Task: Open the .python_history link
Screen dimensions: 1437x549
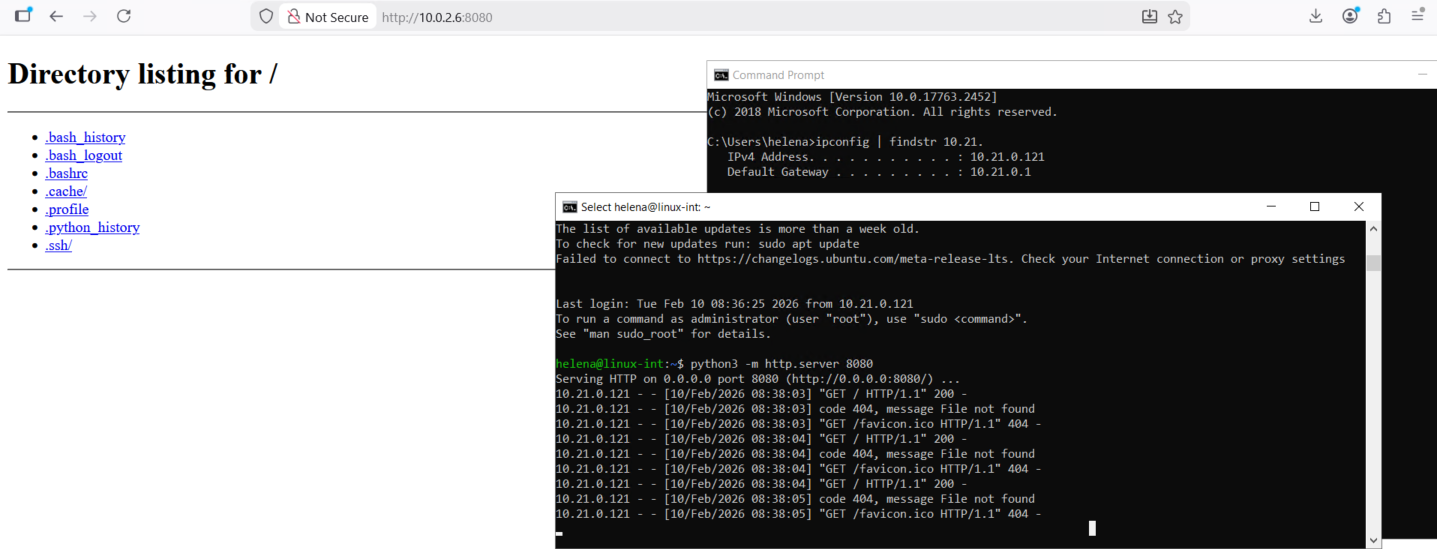Action: (x=92, y=227)
